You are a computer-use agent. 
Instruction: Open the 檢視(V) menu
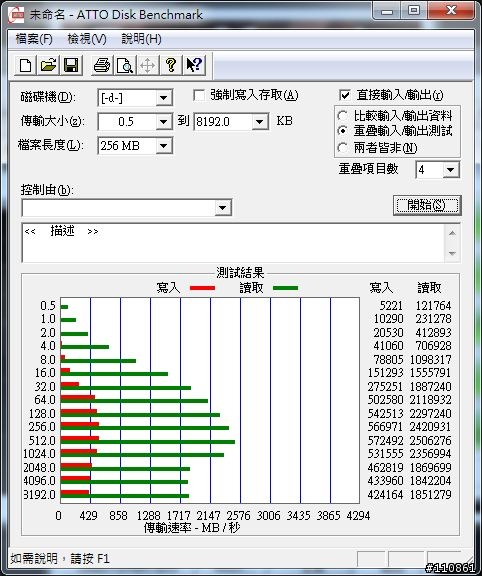(x=87, y=39)
